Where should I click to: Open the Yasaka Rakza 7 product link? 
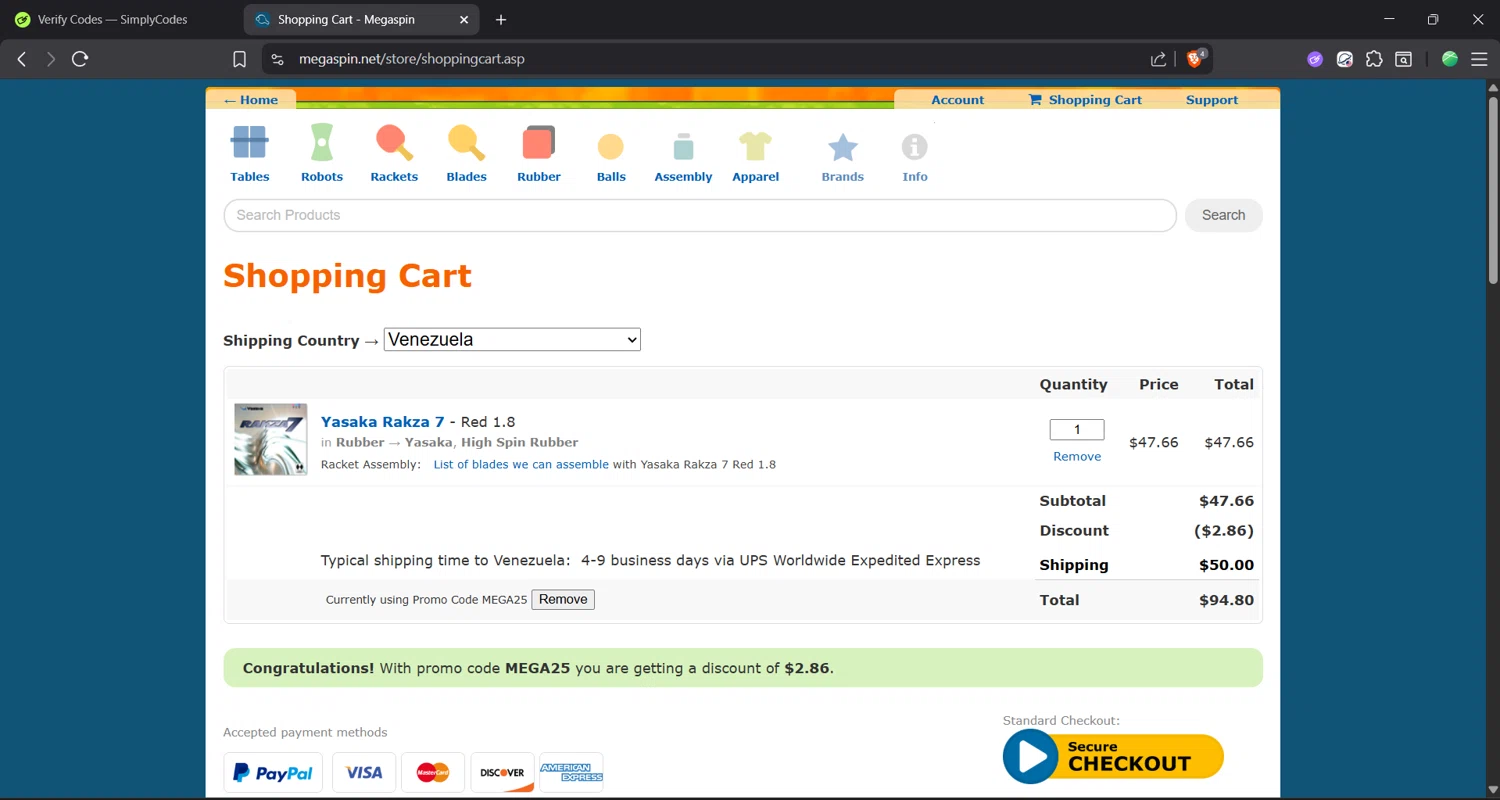[x=382, y=422]
